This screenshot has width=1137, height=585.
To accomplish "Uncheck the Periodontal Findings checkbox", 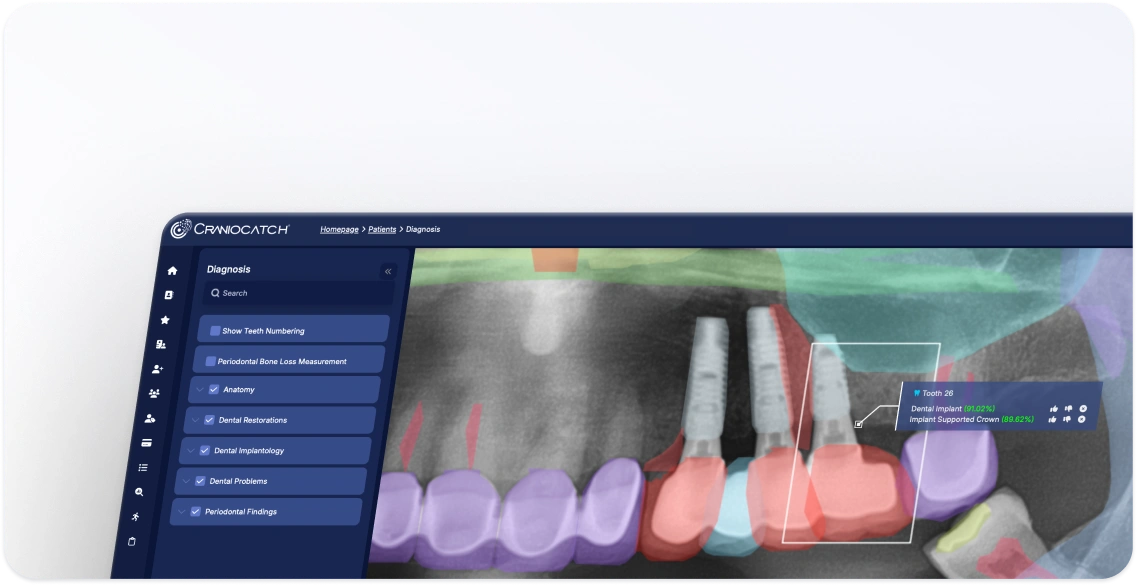I will [x=195, y=511].
